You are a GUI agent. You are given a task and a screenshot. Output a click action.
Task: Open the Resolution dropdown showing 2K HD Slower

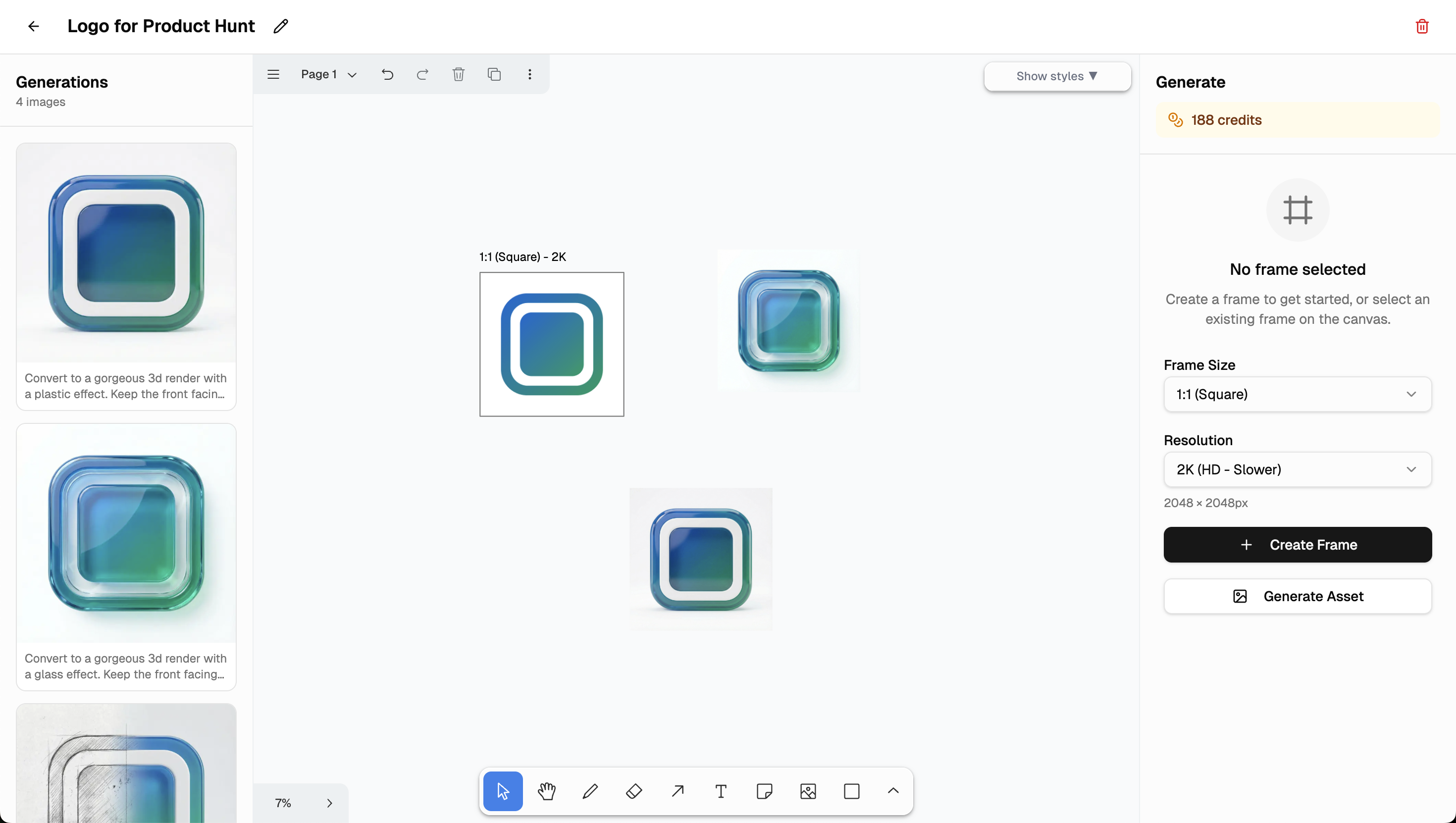click(x=1297, y=469)
